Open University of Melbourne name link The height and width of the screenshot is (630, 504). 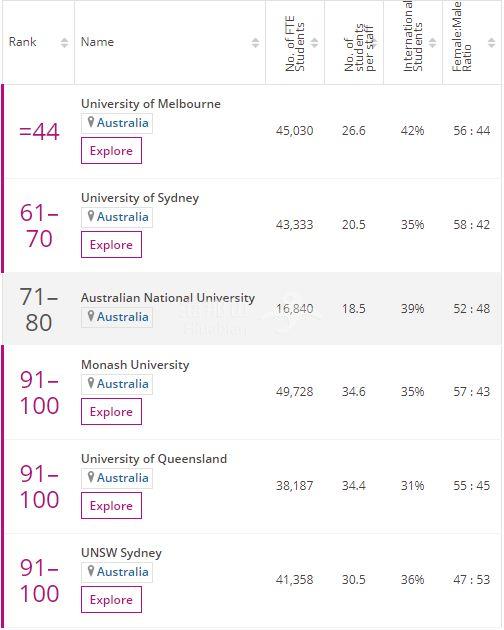click(151, 104)
